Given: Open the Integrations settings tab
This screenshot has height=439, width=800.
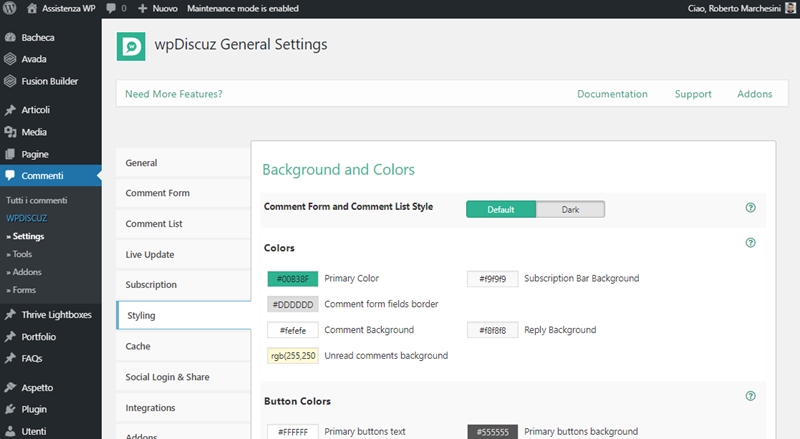Looking at the screenshot, I should point(183,407).
